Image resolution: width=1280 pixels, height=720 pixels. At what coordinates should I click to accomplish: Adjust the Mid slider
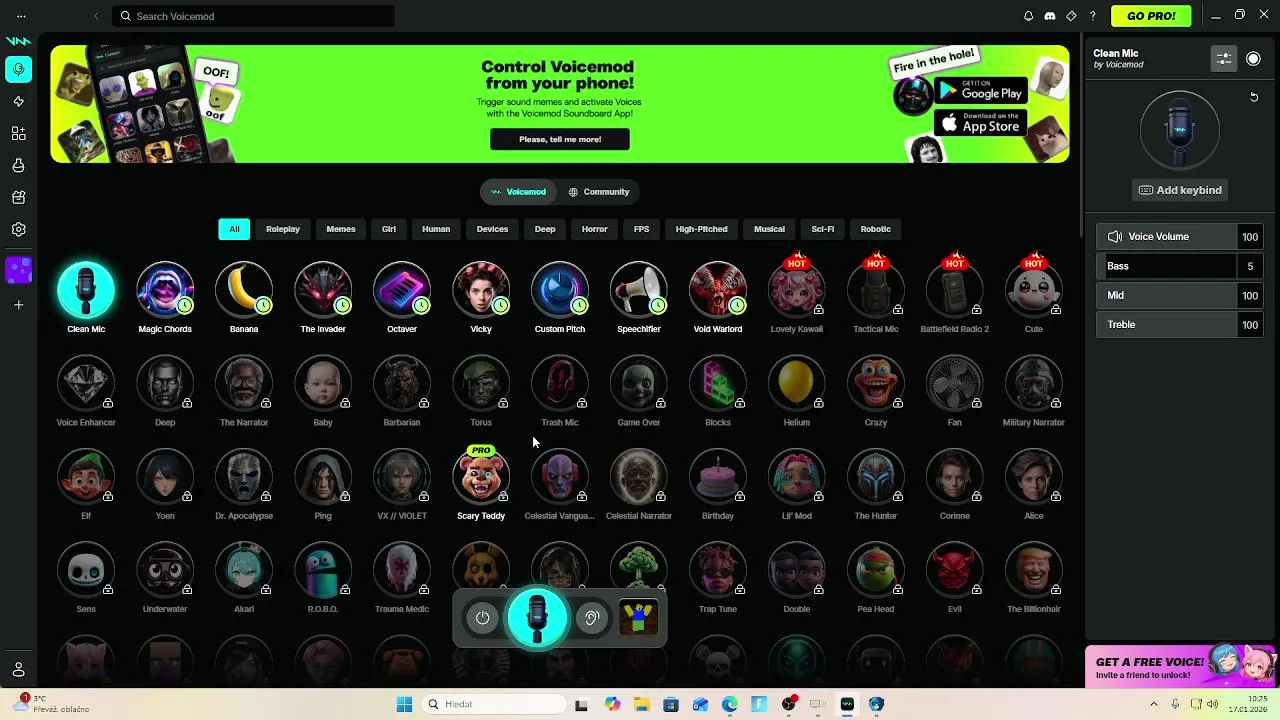tap(1180, 295)
